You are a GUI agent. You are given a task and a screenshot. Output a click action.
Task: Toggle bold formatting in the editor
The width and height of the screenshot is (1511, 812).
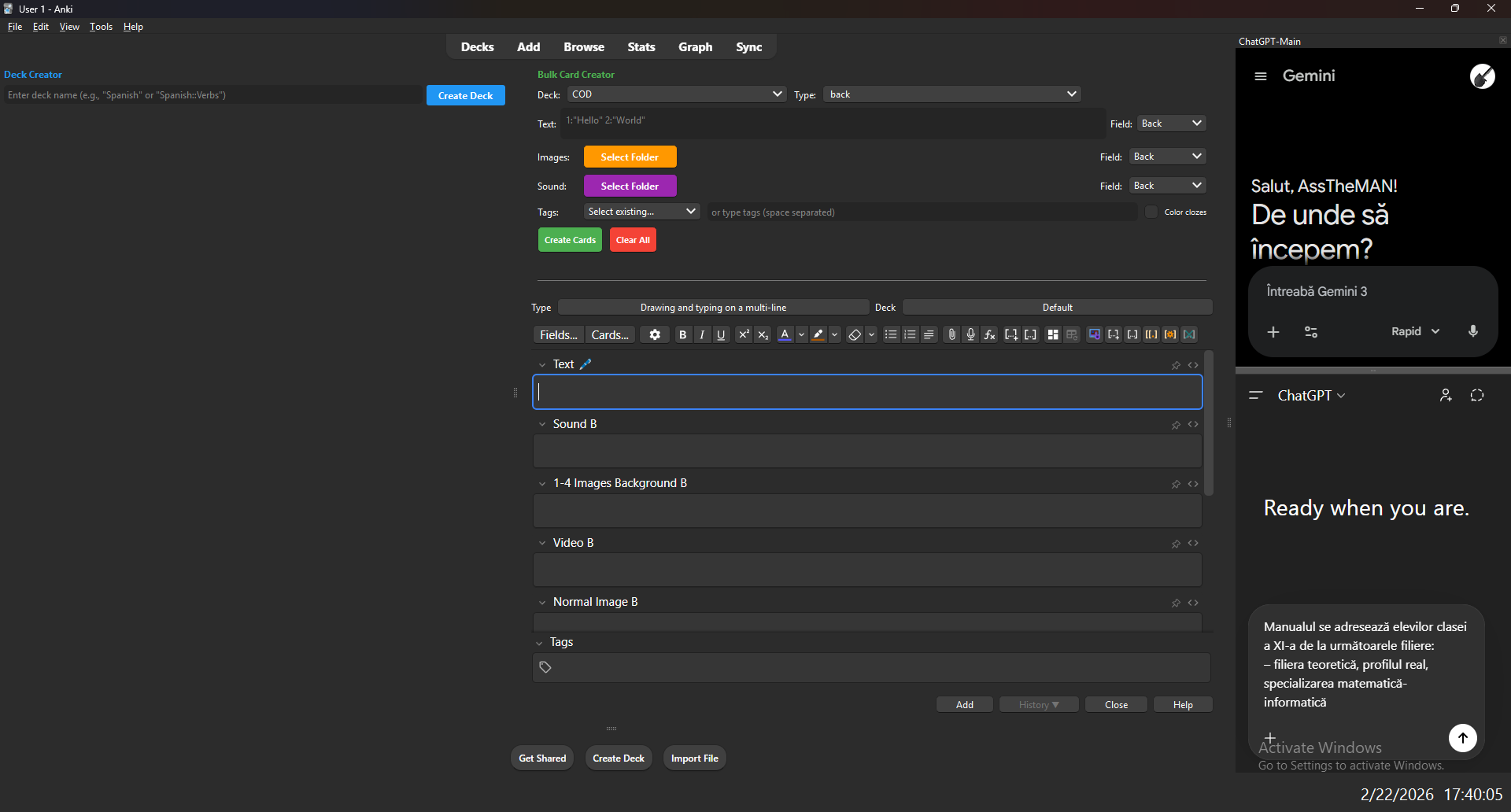682,334
